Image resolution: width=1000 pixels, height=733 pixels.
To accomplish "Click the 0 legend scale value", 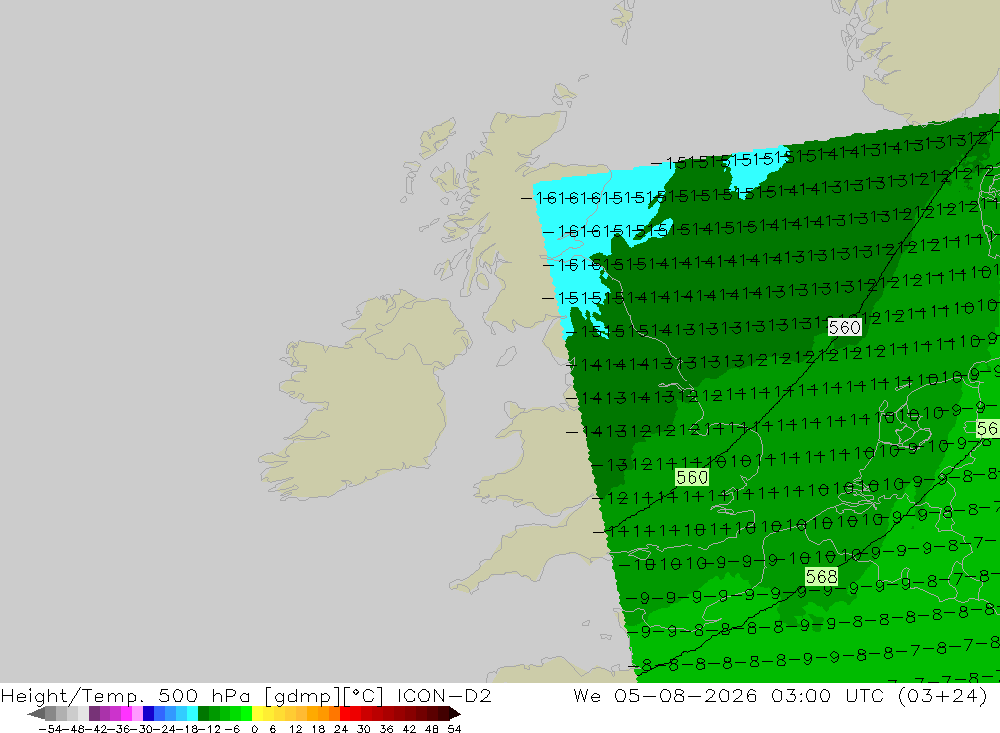I will click(x=255, y=729).
